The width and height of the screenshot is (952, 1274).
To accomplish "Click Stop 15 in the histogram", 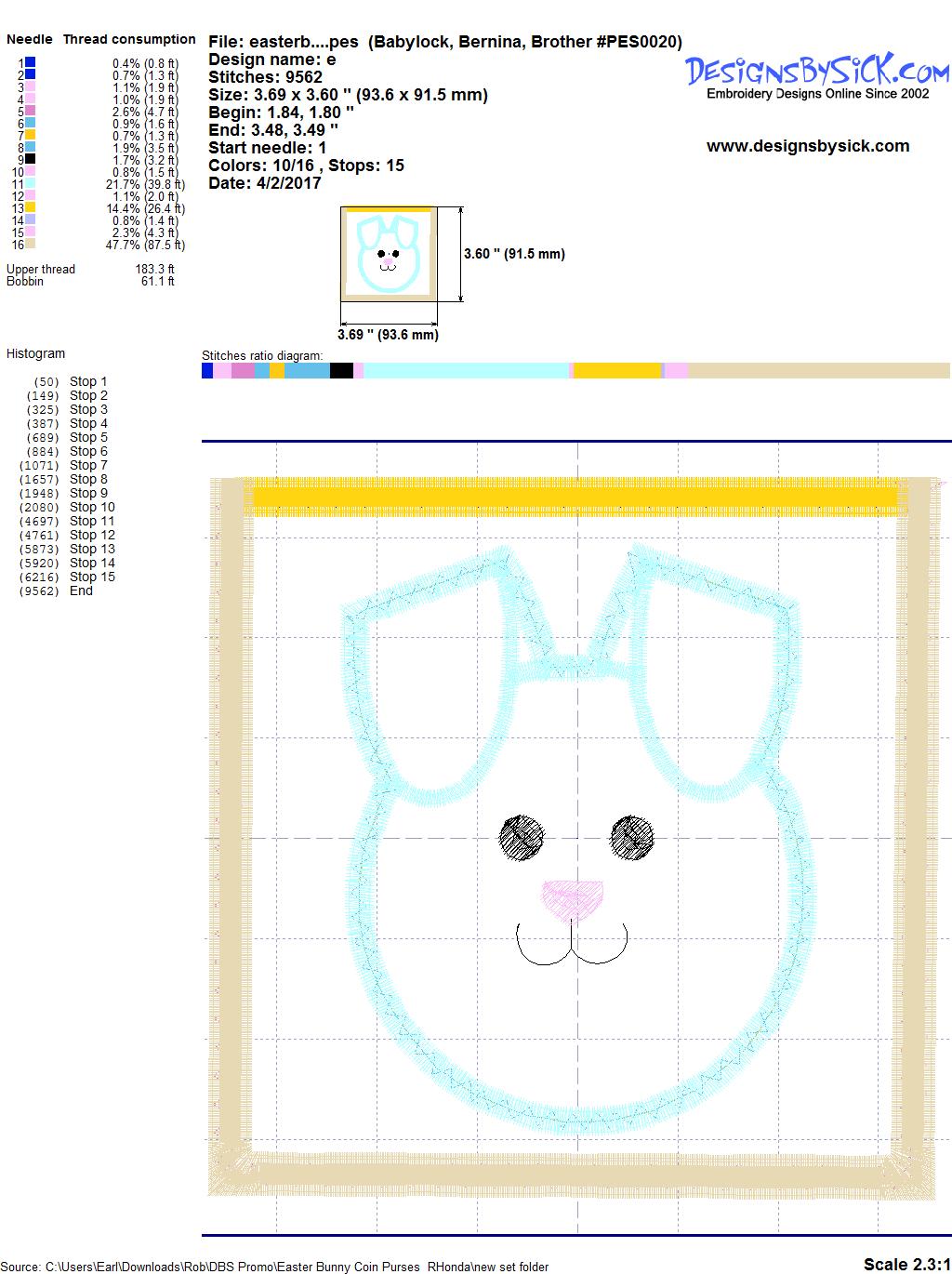I will [x=92, y=577].
